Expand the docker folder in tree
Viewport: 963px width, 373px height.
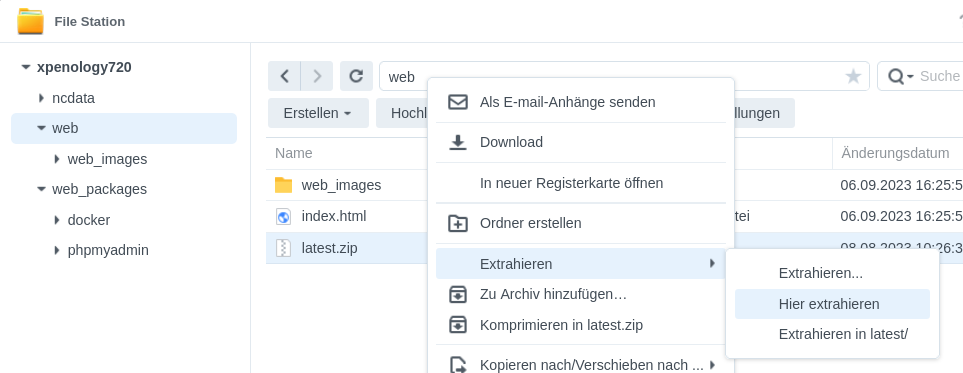tap(57, 219)
